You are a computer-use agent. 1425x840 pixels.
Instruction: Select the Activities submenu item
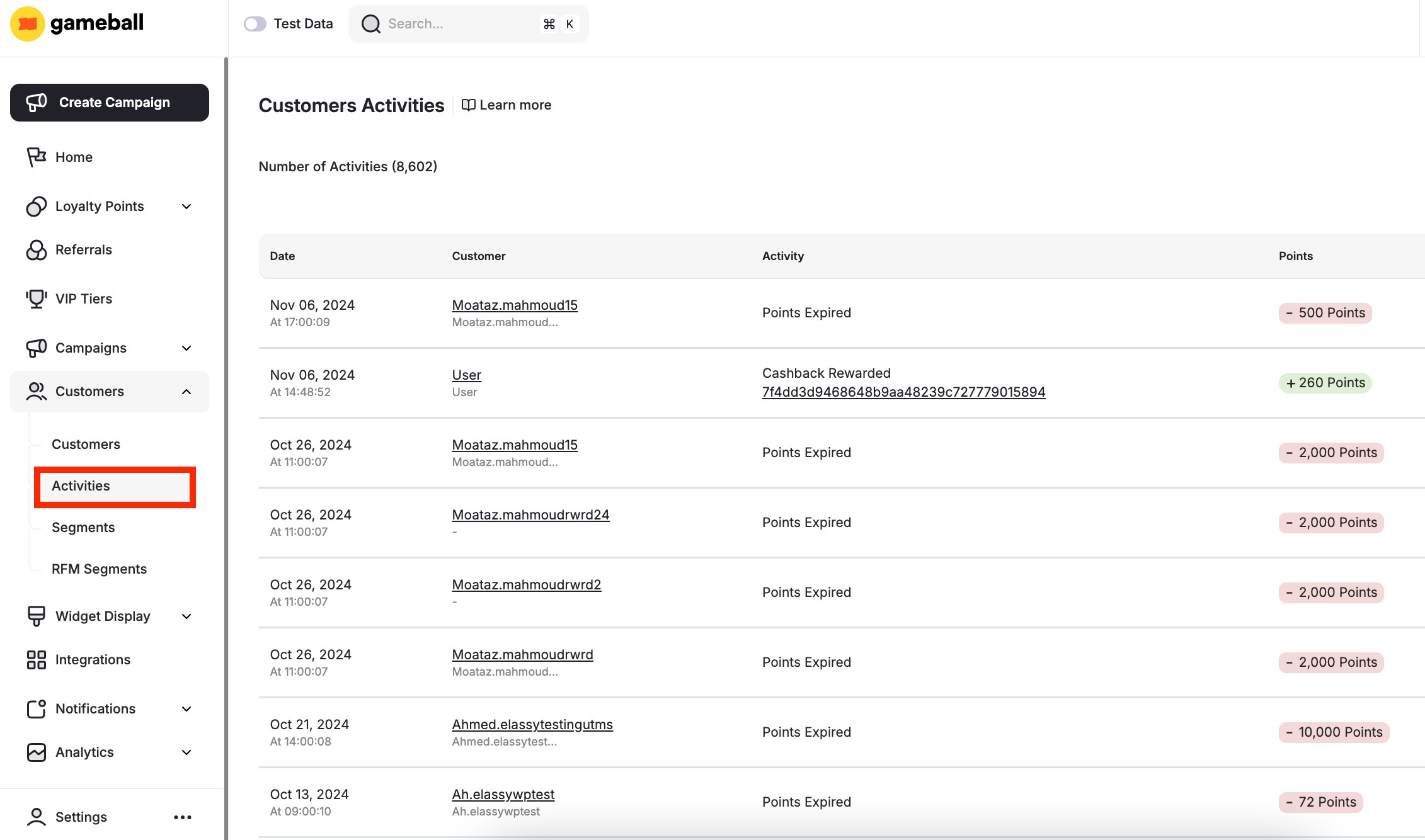pos(115,486)
